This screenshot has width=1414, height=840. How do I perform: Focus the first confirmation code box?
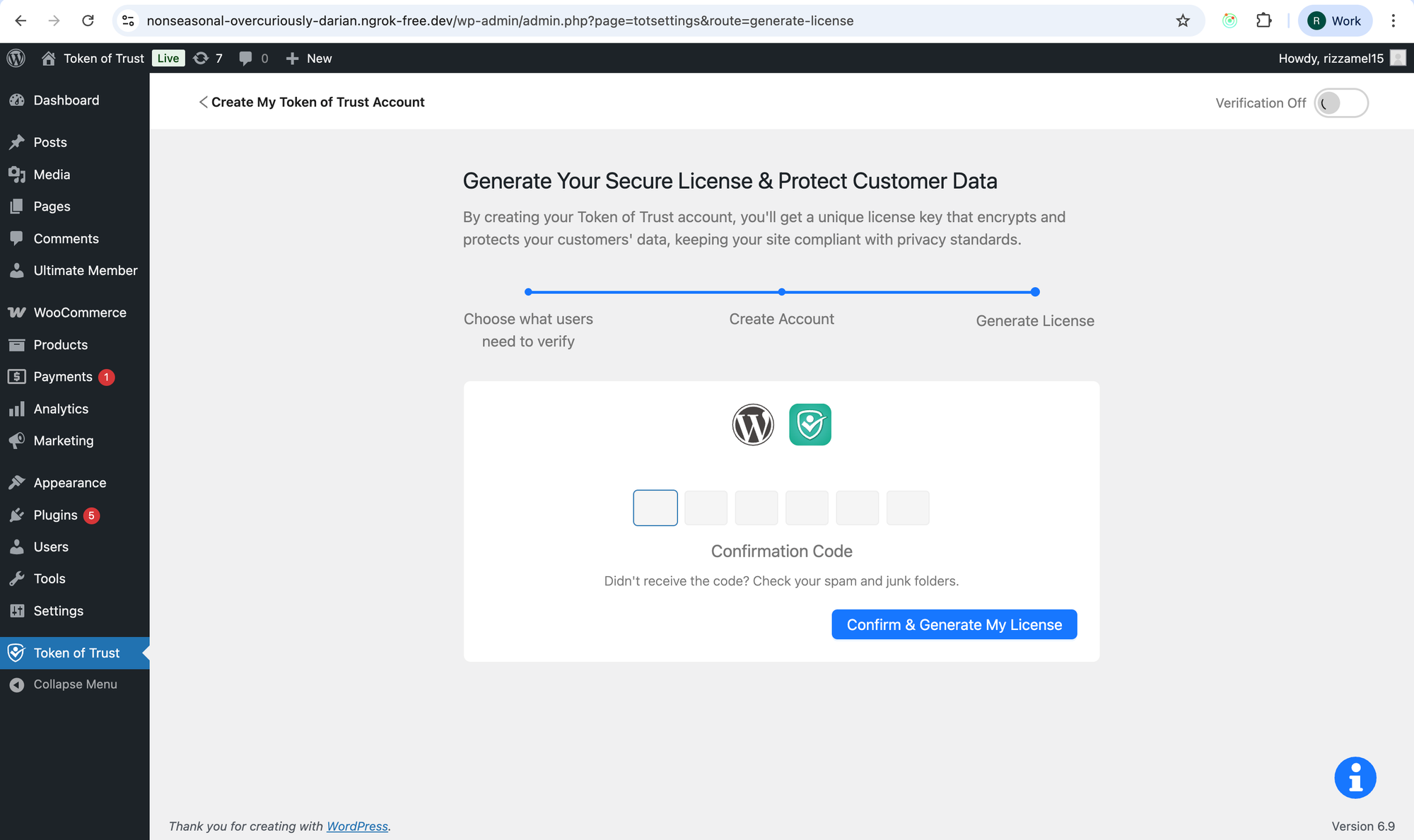pyautogui.click(x=655, y=508)
